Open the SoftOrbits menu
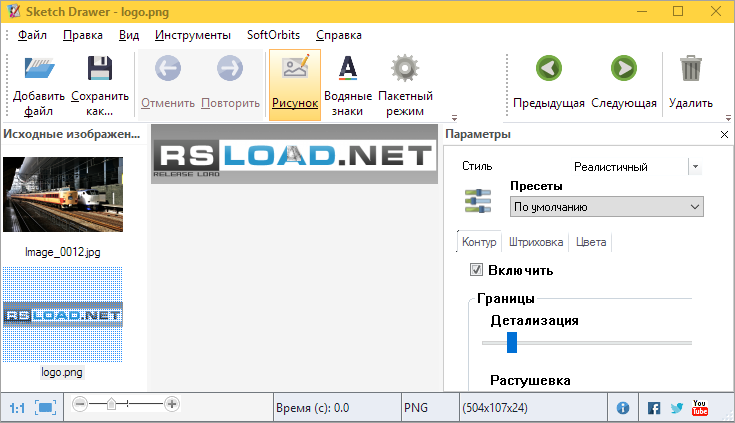735x423 pixels. pyautogui.click(x=273, y=35)
